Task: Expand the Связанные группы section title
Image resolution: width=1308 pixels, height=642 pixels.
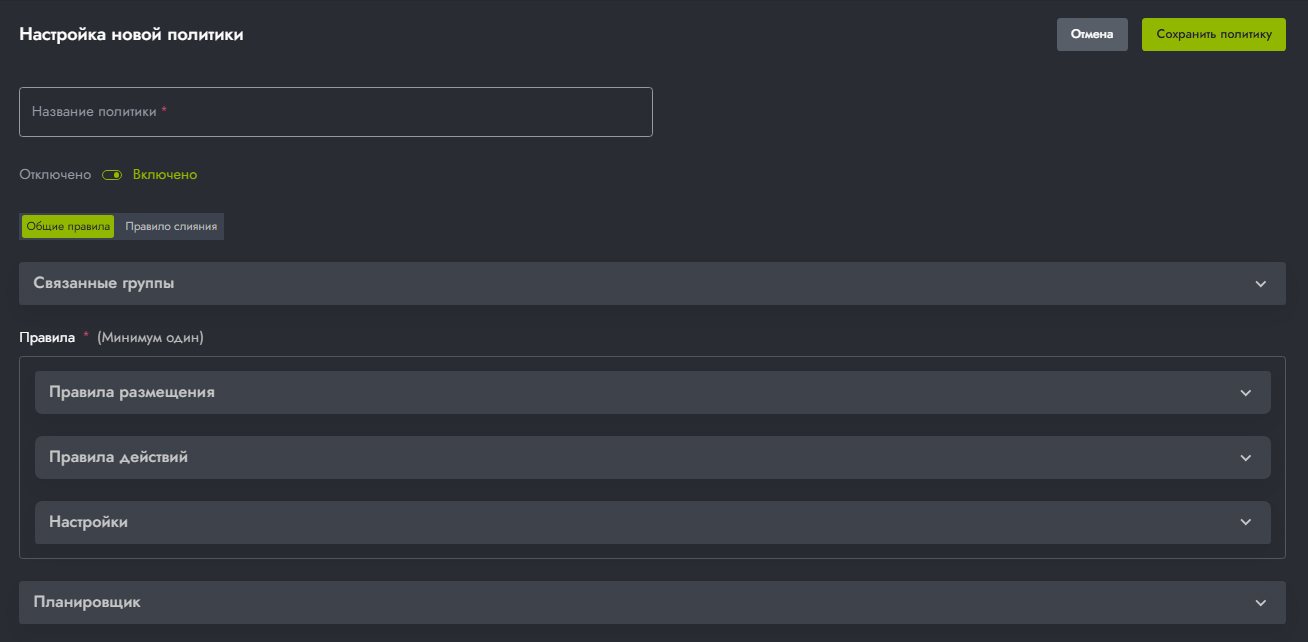Action: point(104,284)
